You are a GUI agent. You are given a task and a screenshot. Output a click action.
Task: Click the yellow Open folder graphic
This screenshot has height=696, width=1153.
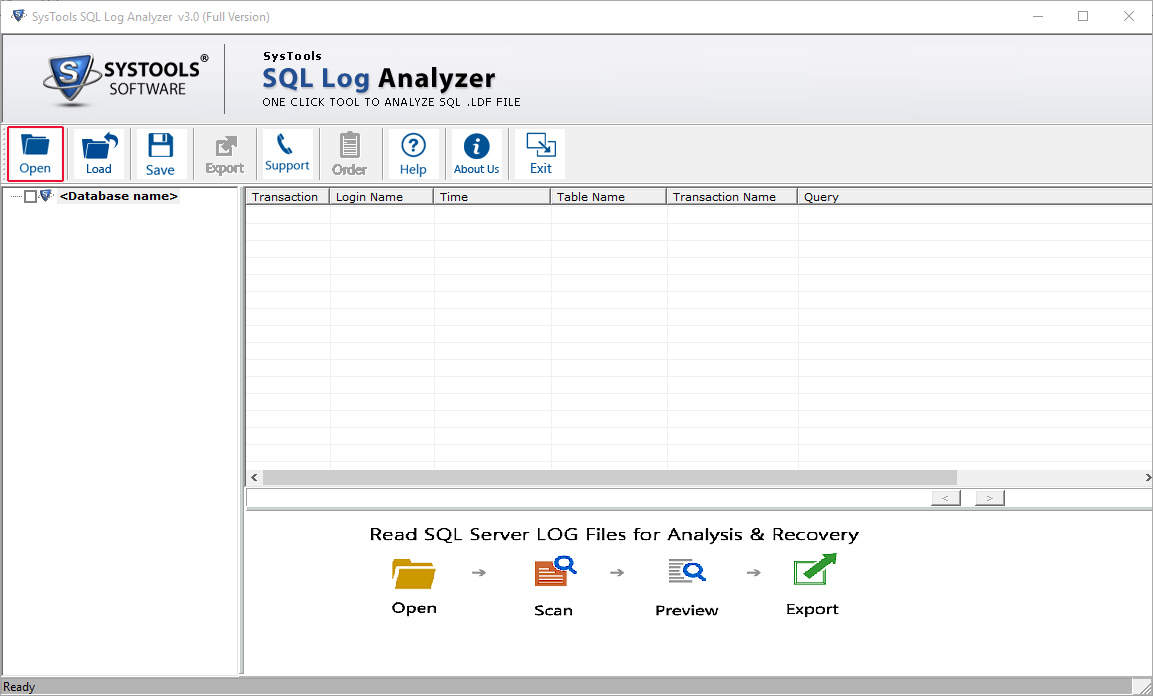coord(413,573)
